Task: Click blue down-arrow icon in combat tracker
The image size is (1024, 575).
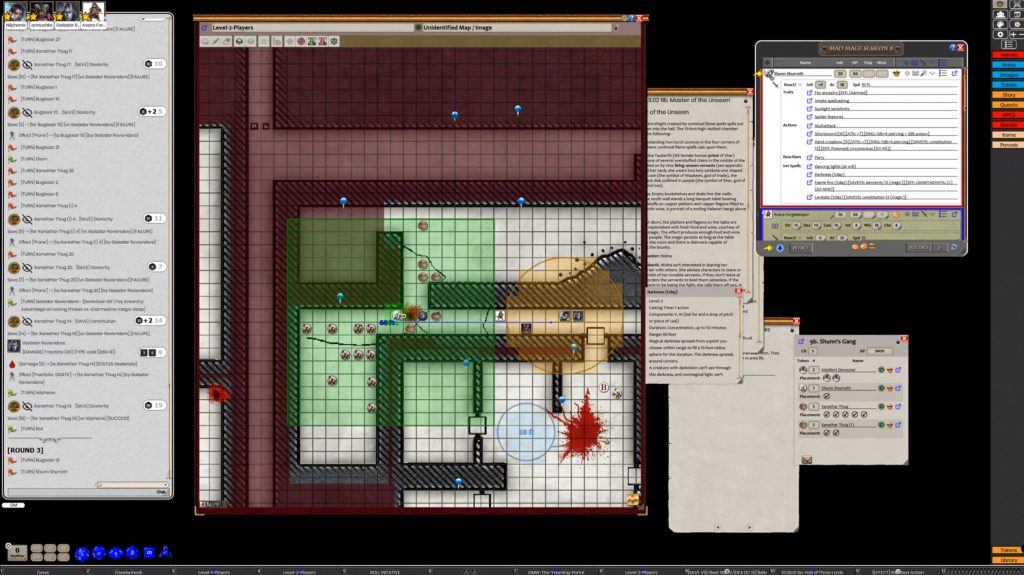Action: click(x=780, y=248)
